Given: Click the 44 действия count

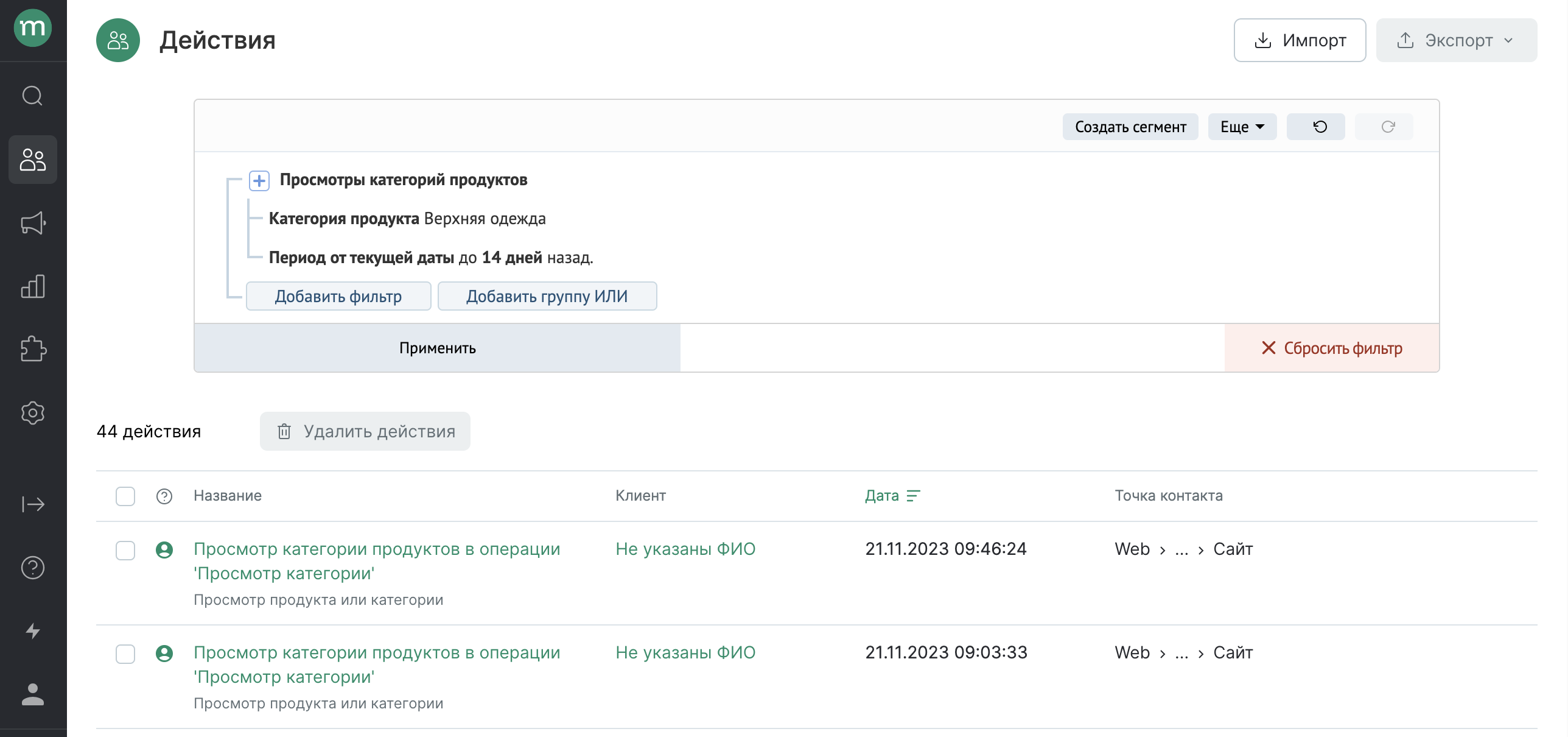Looking at the screenshot, I should tap(149, 431).
